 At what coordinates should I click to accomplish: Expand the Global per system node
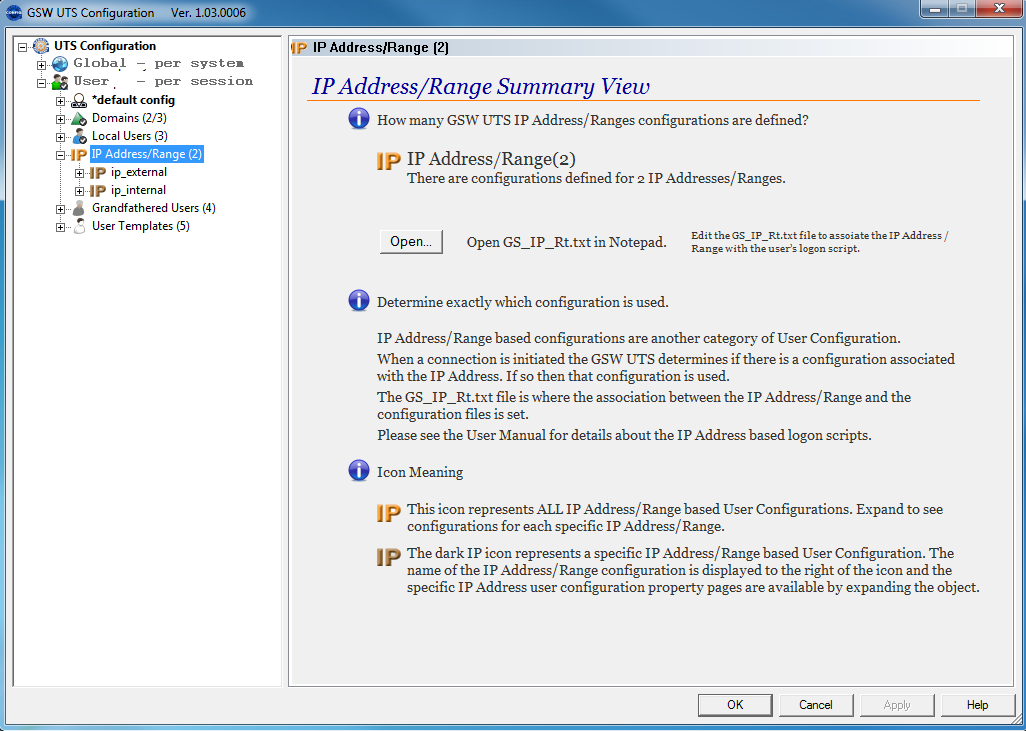click(42, 65)
